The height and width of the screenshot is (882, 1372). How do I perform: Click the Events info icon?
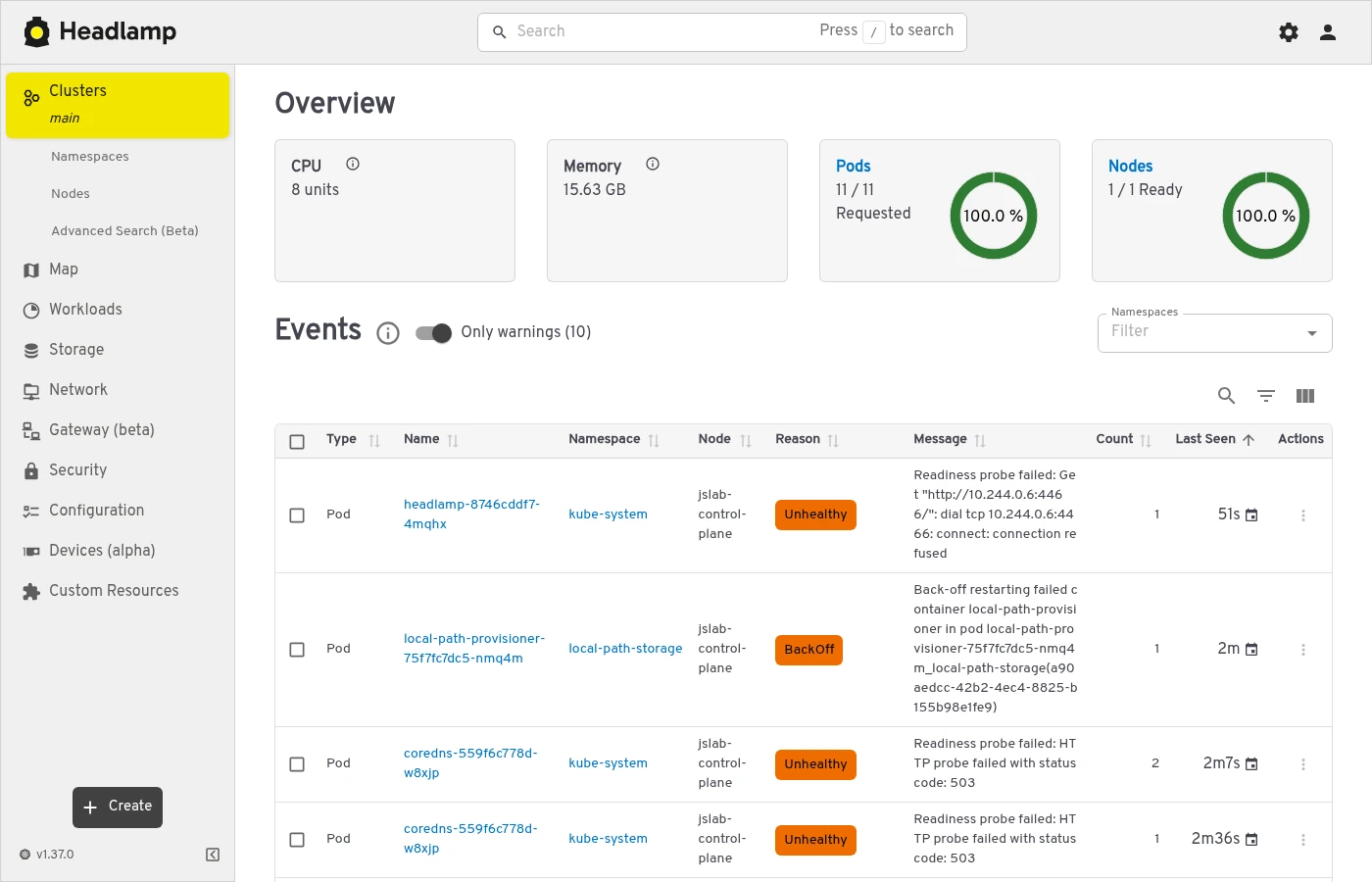(388, 333)
